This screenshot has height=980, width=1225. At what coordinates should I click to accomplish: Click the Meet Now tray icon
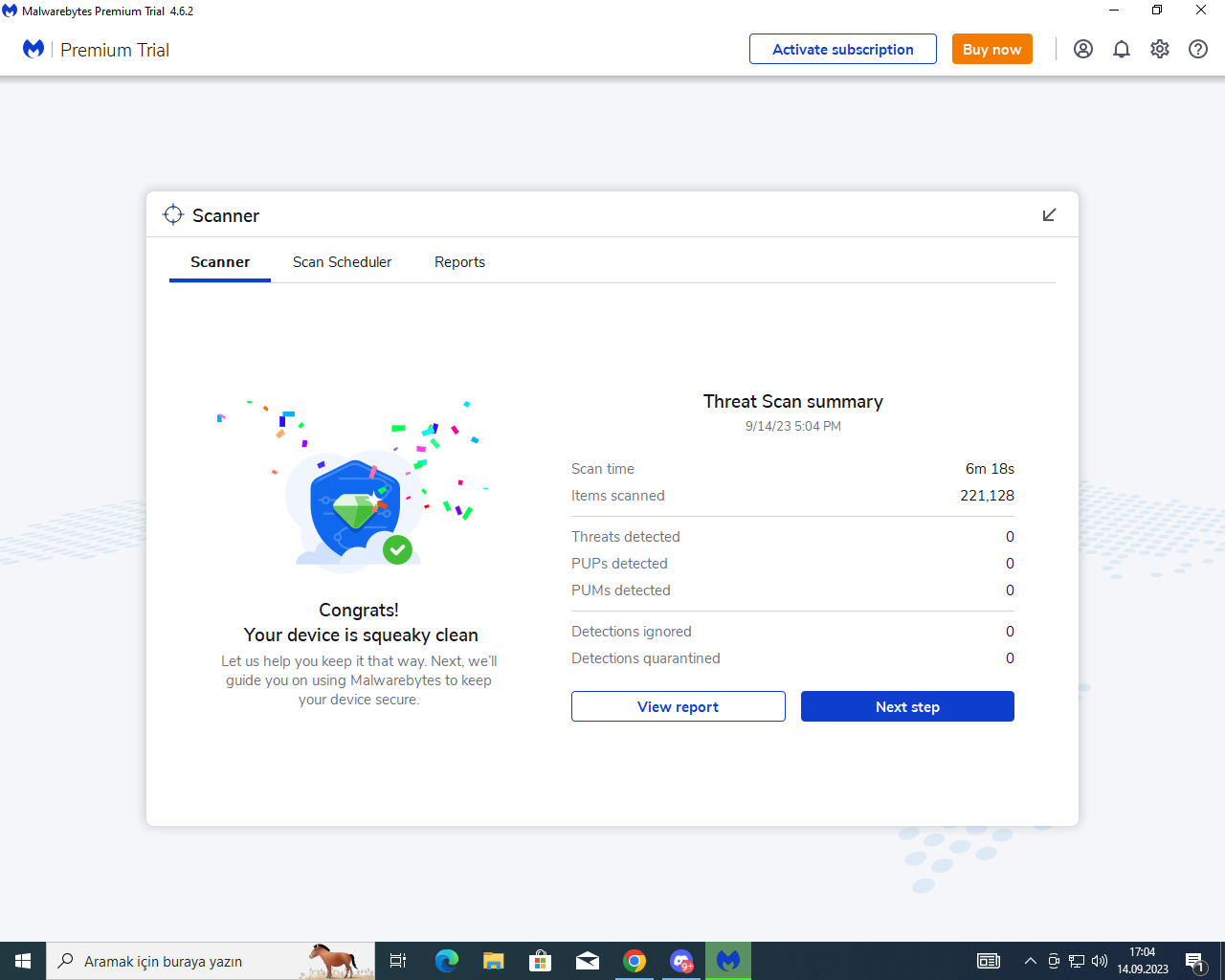pyautogui.click(x=1054, y=961)
